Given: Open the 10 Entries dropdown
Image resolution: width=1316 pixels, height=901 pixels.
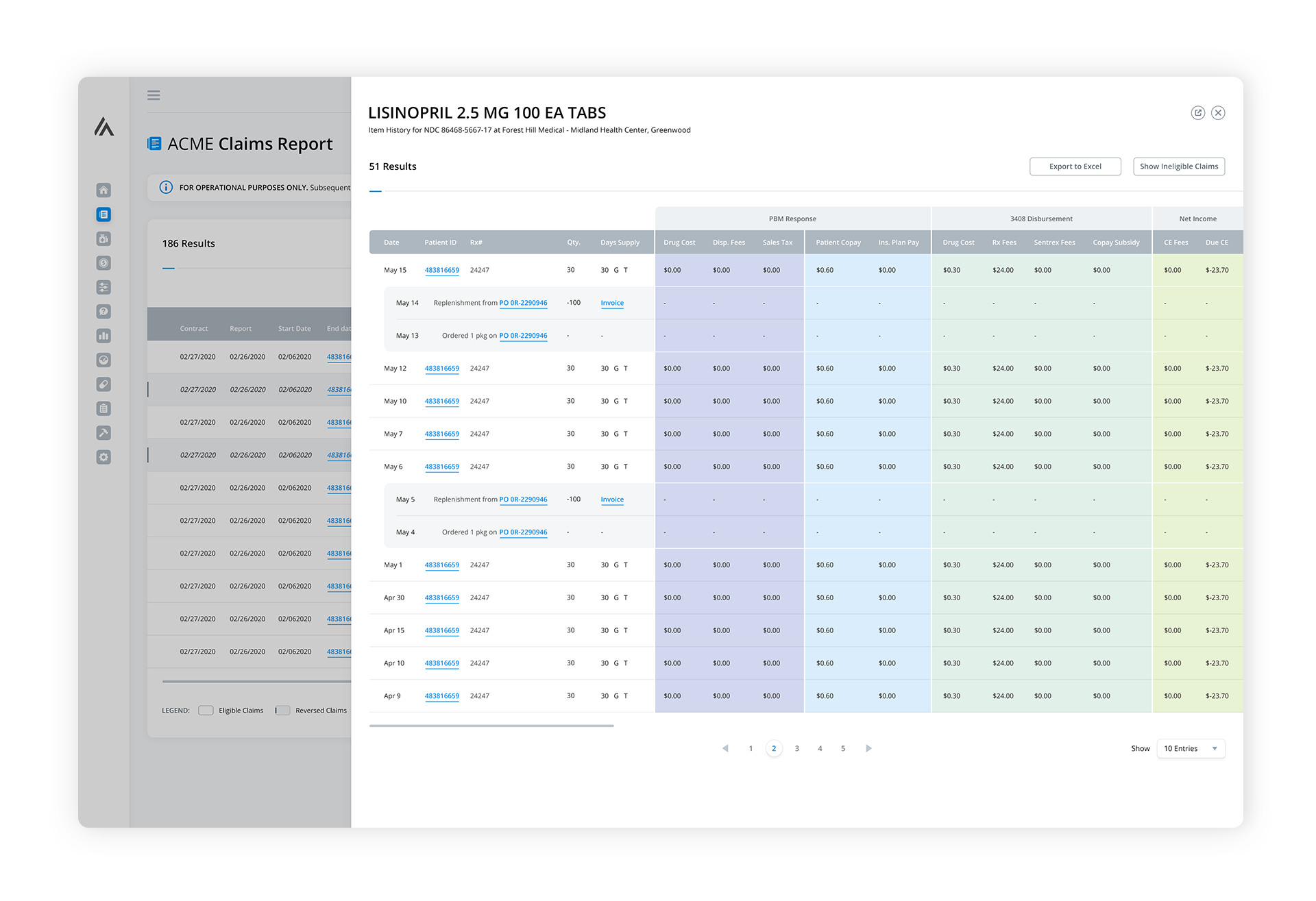Looking at the screenshot, I should [x=1191, y=748].
